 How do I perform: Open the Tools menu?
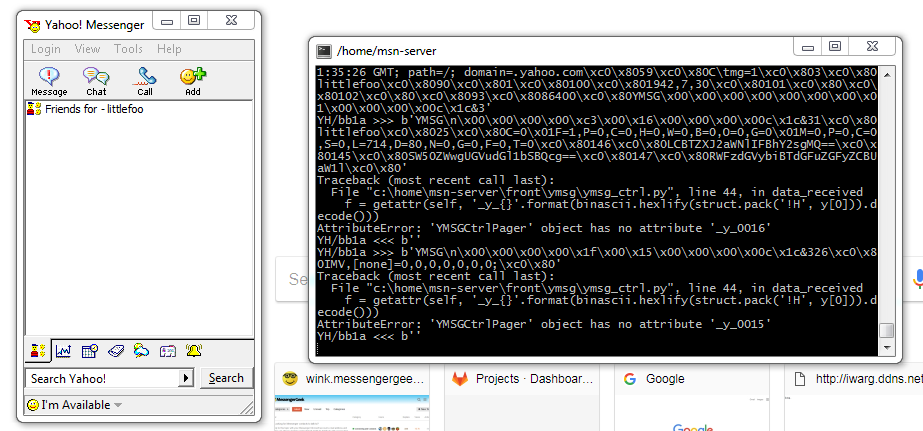click(x=128, y=49)
